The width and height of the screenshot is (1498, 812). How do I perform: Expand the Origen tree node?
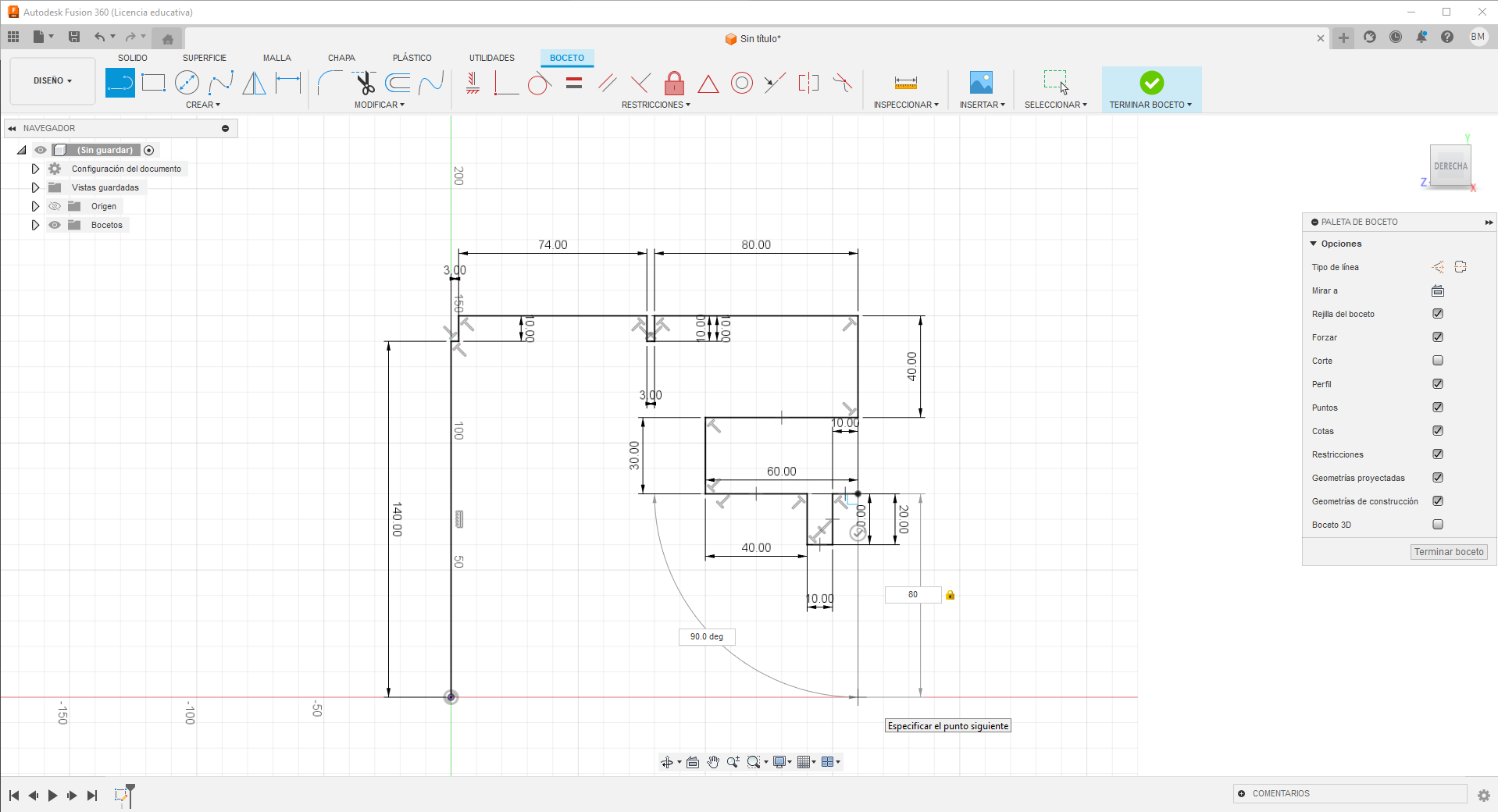pyautogui.click(x=35, y=206)
